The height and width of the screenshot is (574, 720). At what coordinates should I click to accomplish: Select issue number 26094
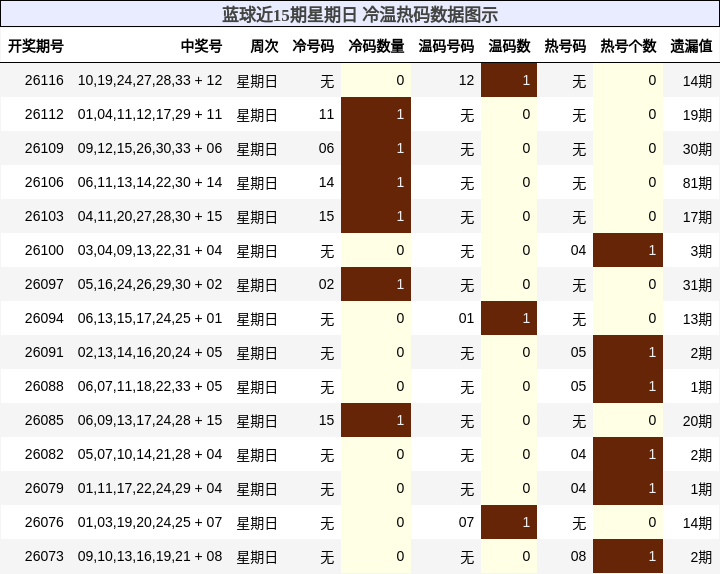44,318
